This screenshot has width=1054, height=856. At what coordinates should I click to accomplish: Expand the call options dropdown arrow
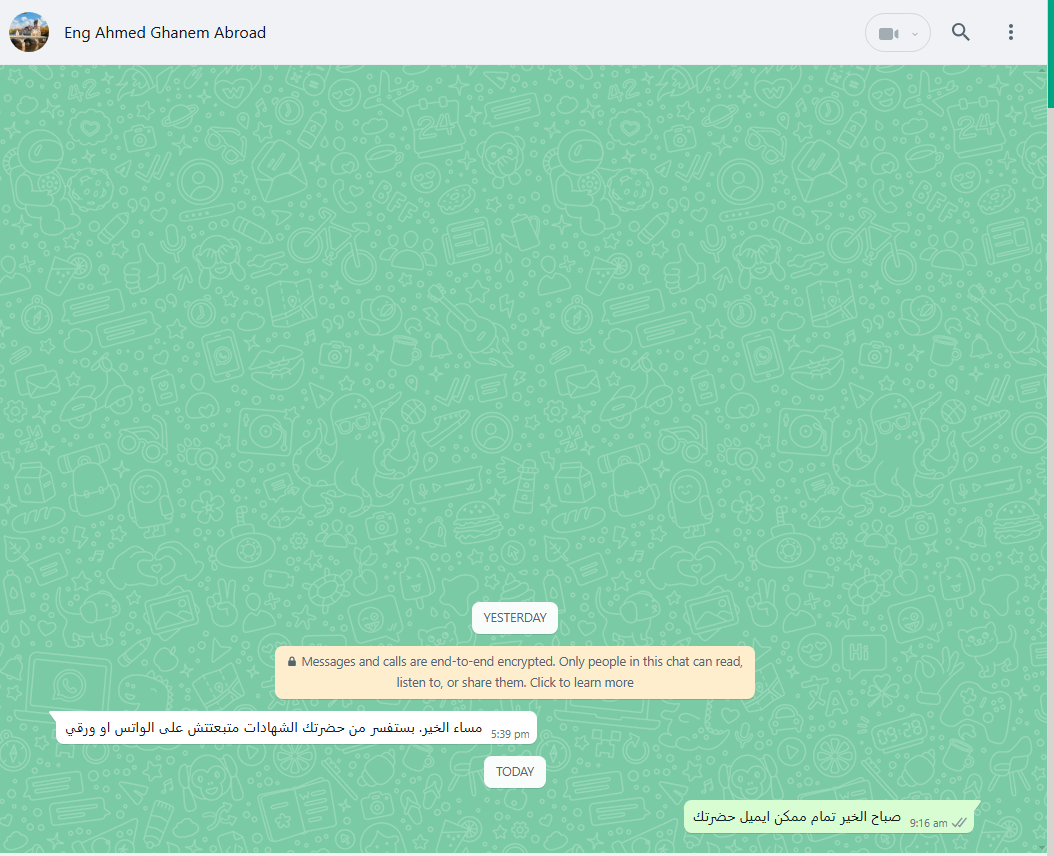tap(915, 34)
